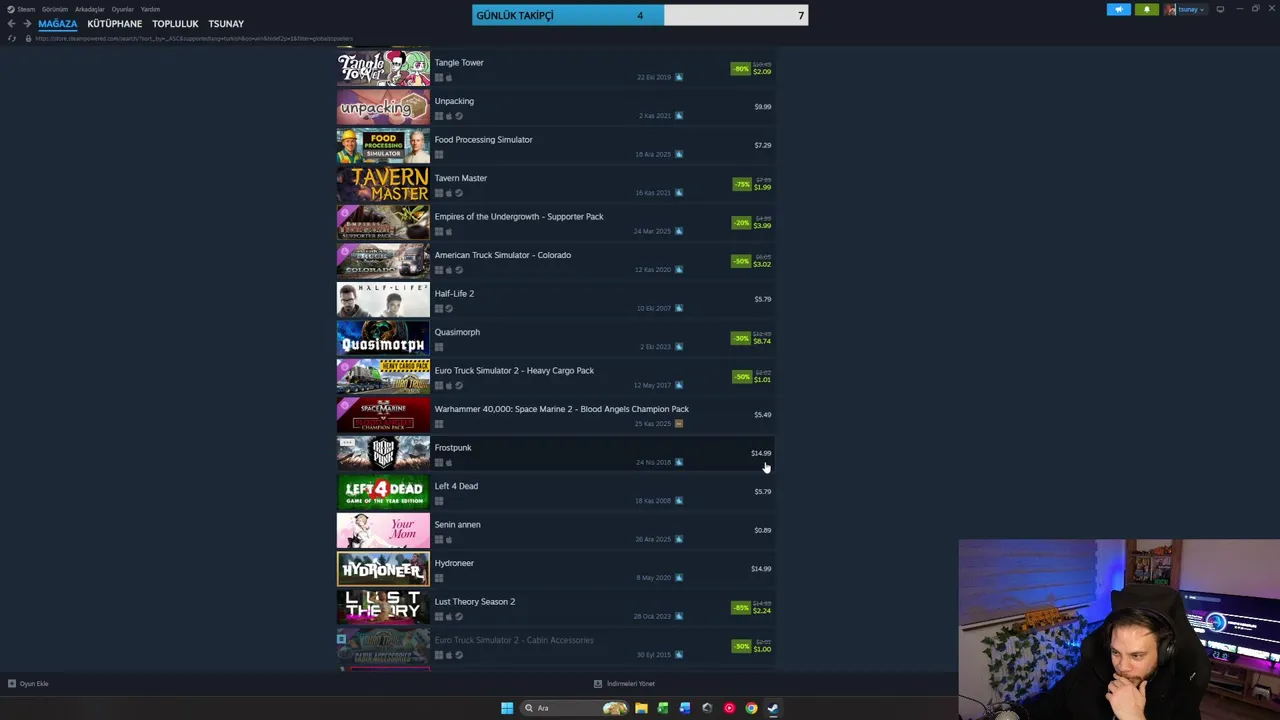Image resolution: width=1280 pixels, height=720 pixels.
Task: Open the Oyunlar menu
Action: (123, 9)
